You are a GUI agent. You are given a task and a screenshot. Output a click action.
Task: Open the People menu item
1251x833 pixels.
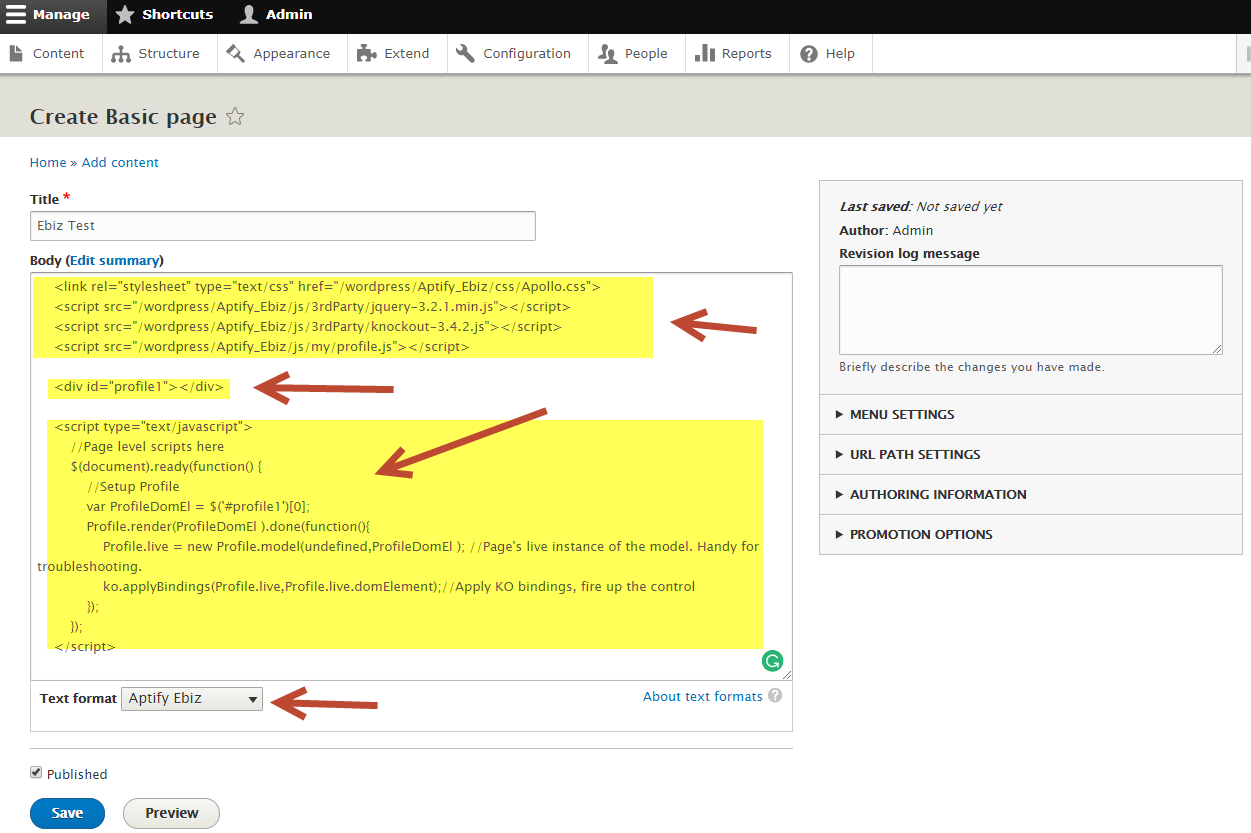click(636, 54)
